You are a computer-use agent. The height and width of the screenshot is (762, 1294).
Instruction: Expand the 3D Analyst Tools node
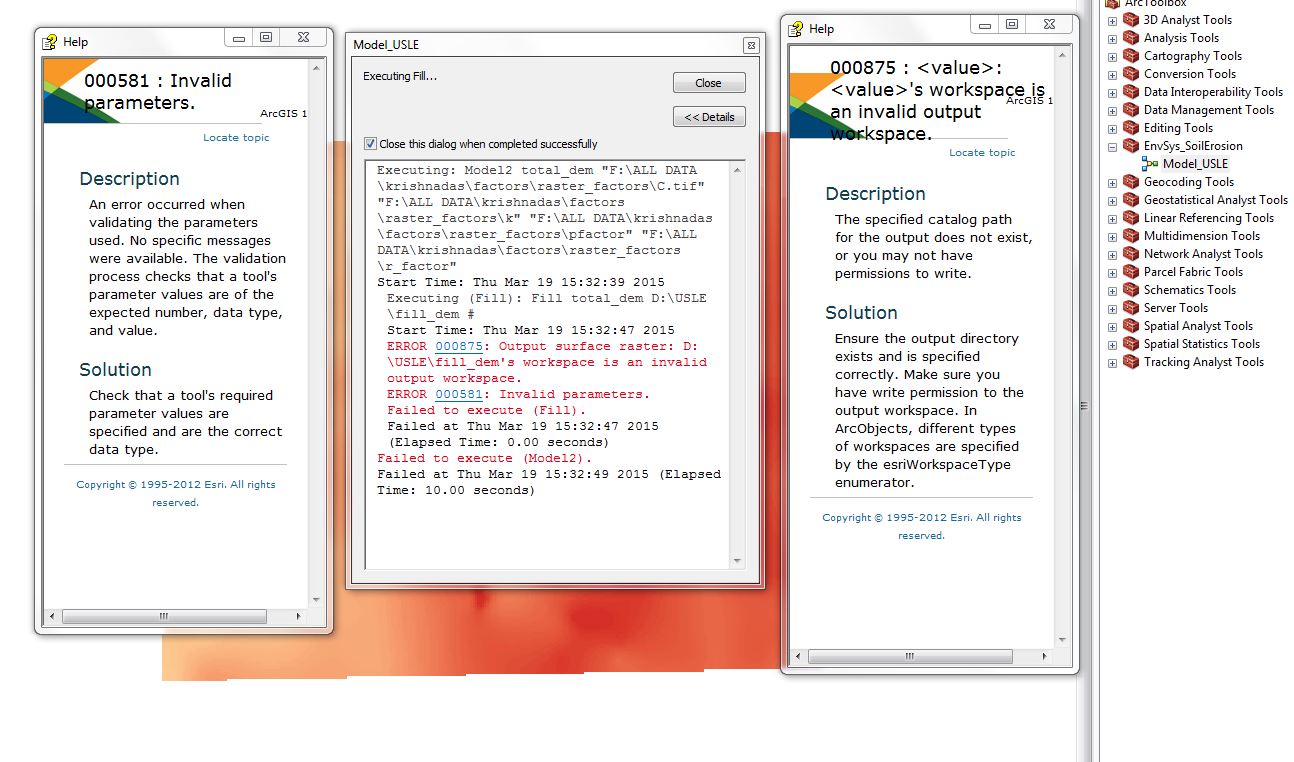coord(1112,20)
